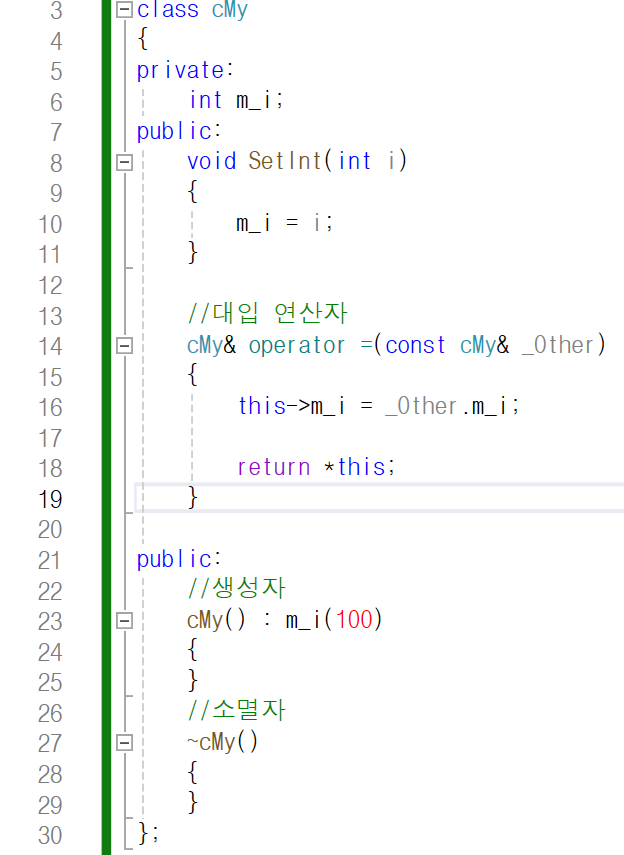This screenshot has width=624, height=855.
Task: Click '_Other.m_i' on line 16
Action: point(452,406)
